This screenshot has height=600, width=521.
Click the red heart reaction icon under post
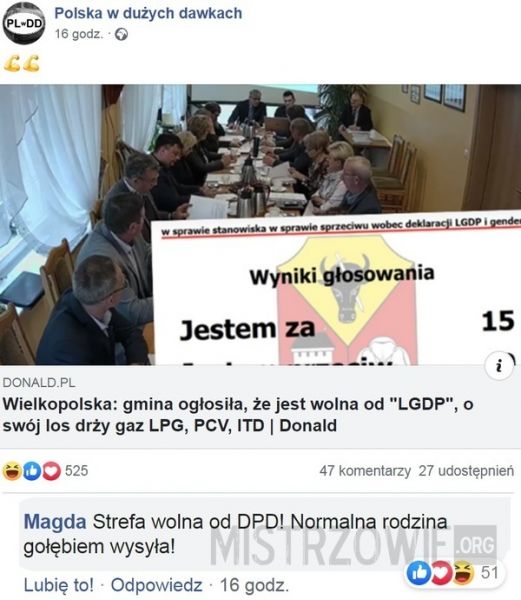pyautogui.click(x=52, y=471)
